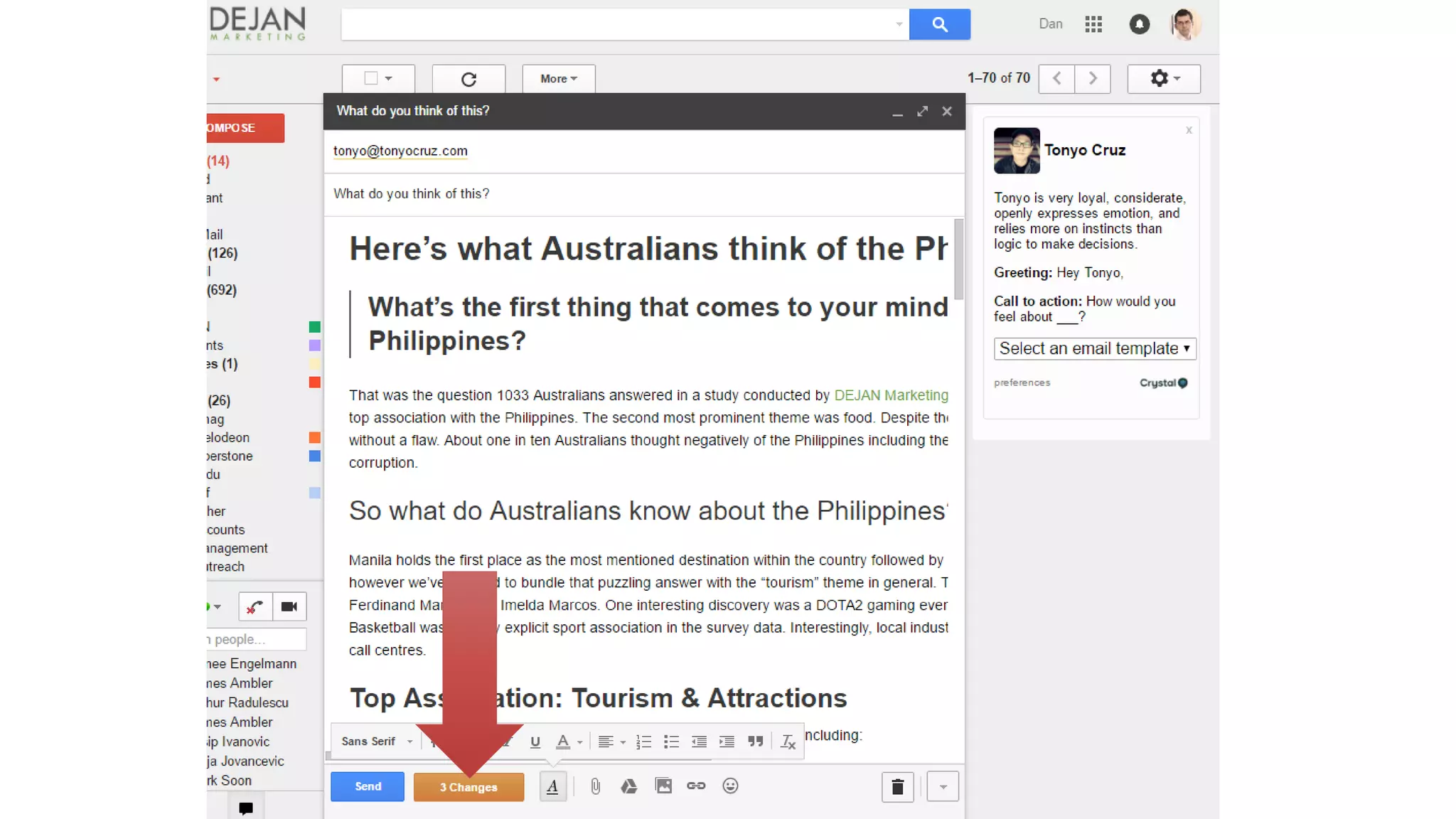Open the notifications bell
This screenshot has height=819, width=1456.
click(1139, 24)
